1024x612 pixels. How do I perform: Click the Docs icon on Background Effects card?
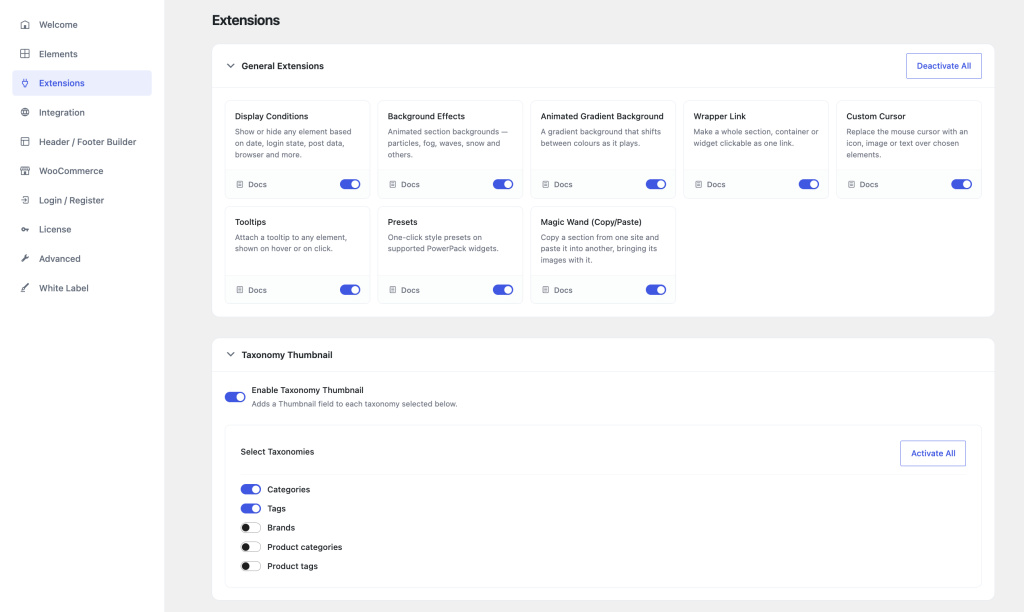(392, 185)
